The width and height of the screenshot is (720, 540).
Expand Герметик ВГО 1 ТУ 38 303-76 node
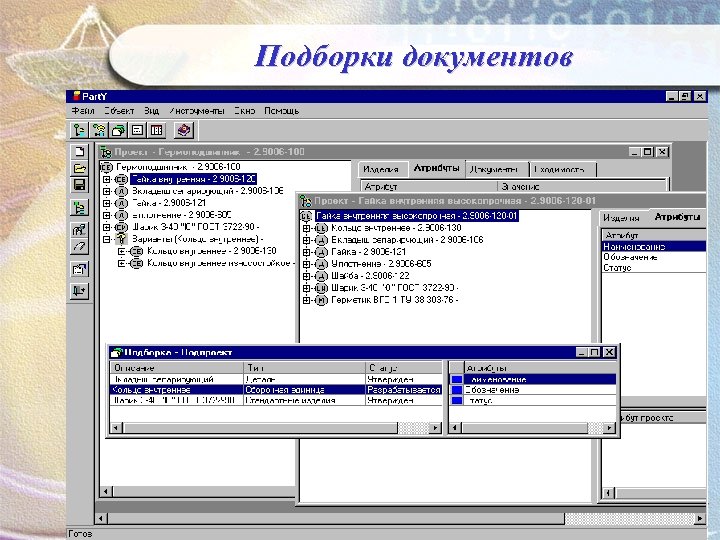tap(306, 300)
